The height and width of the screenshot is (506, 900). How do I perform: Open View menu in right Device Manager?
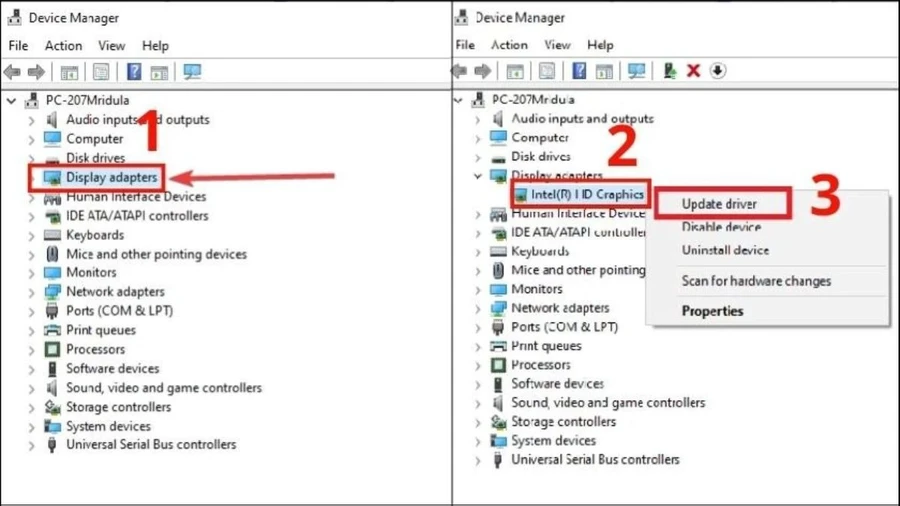(557, 45)
